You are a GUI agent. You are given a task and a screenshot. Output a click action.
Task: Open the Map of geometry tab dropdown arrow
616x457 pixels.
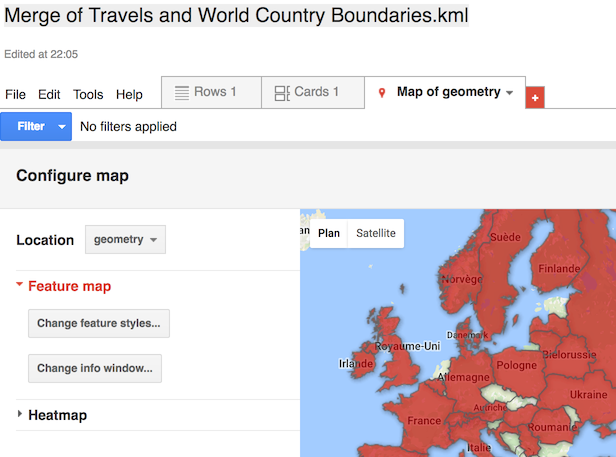tap(510, 93)
